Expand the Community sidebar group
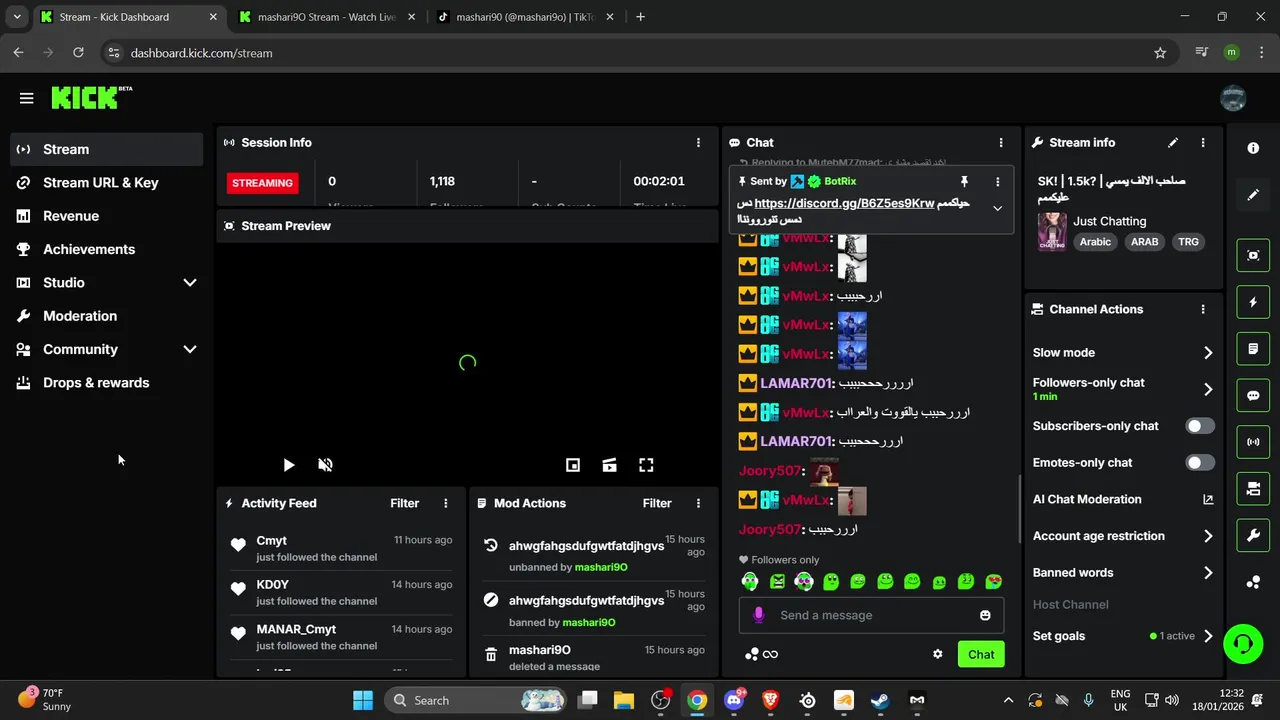The height and width of the screenshot is (720, 1280). click(106, 349)
